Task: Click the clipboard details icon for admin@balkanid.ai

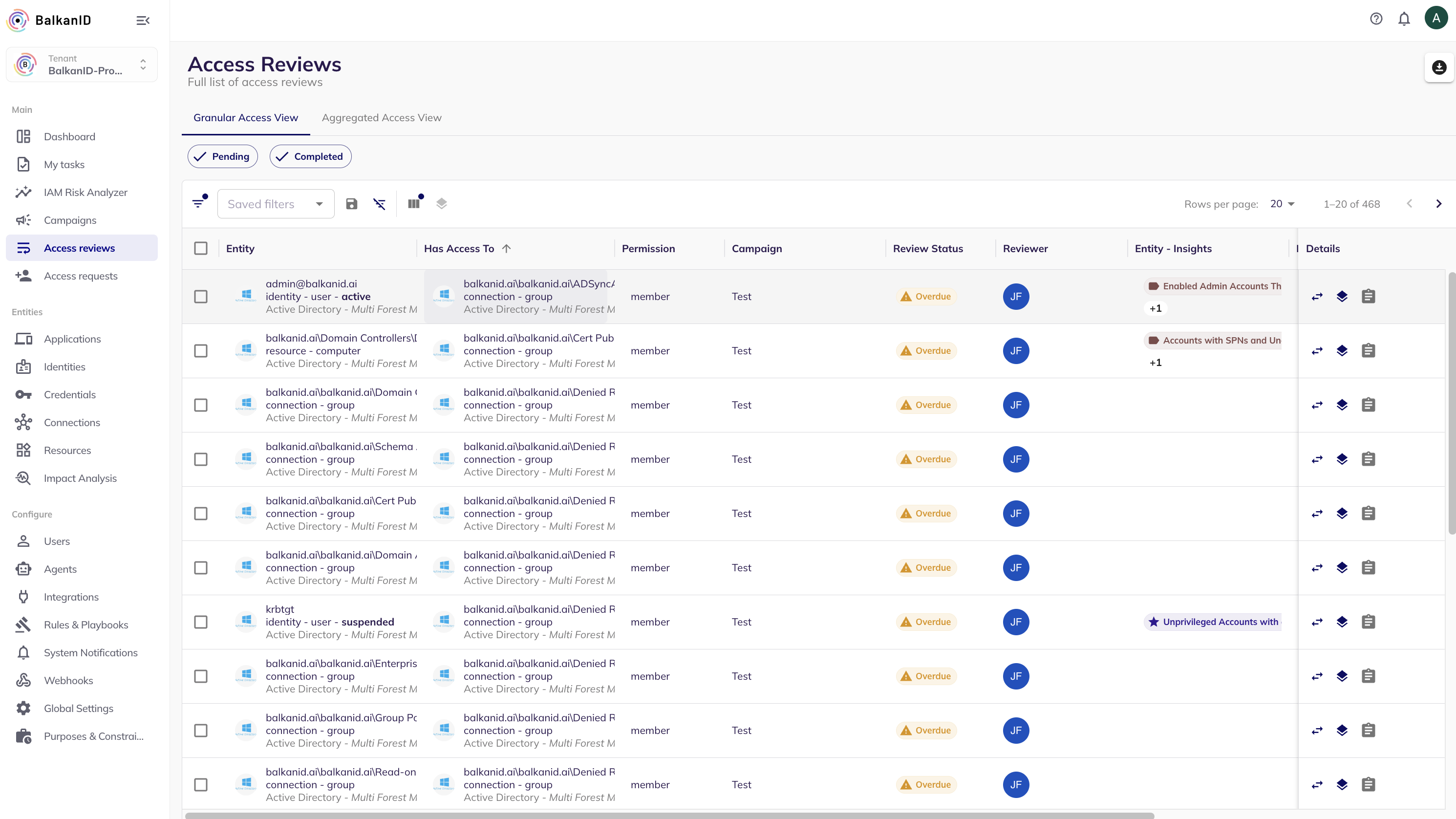Action: 1368,296
